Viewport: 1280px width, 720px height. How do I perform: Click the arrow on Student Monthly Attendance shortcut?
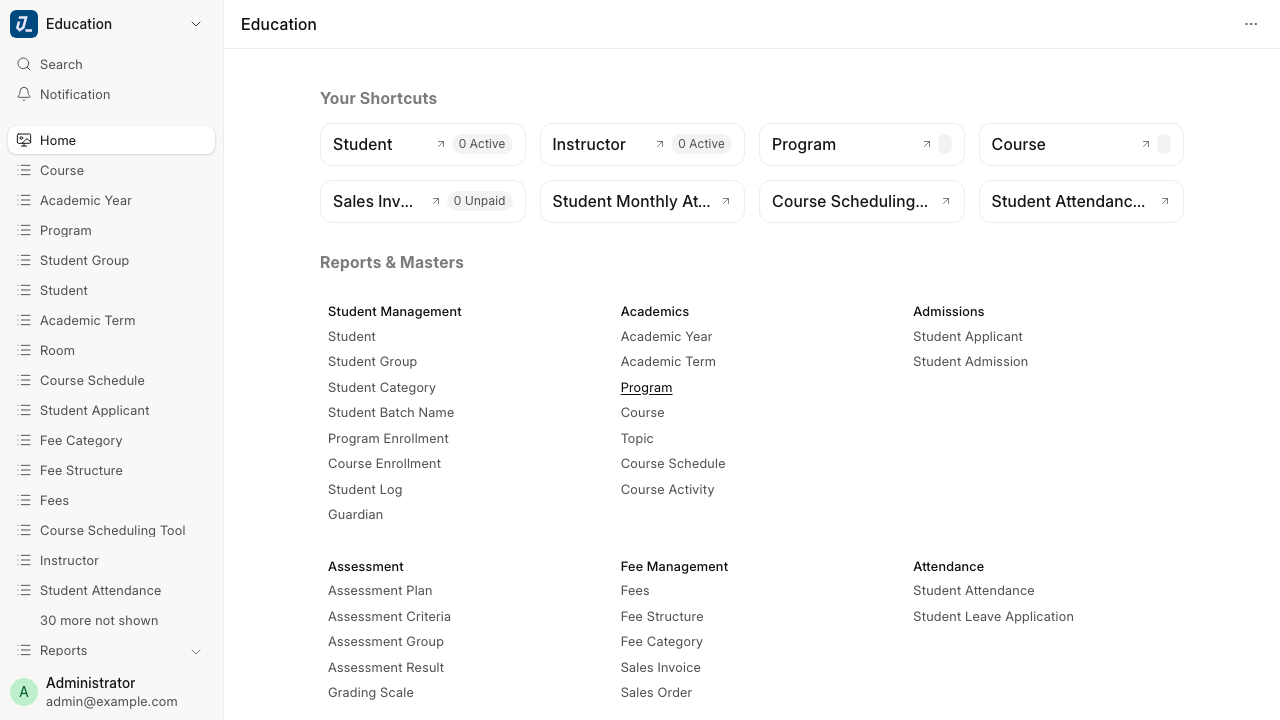[726, 201]
